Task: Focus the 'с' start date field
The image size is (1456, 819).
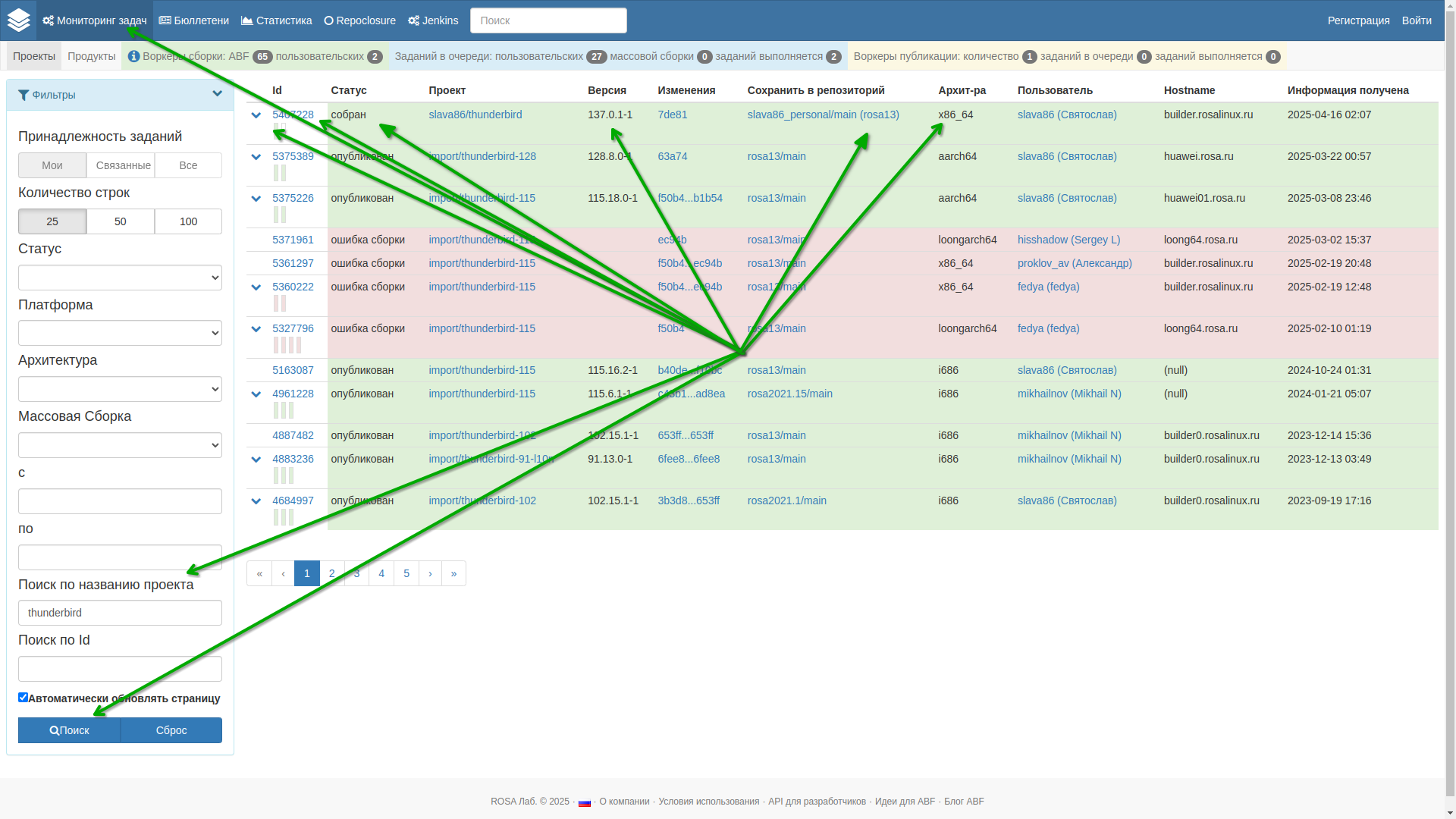Action: 120,501
